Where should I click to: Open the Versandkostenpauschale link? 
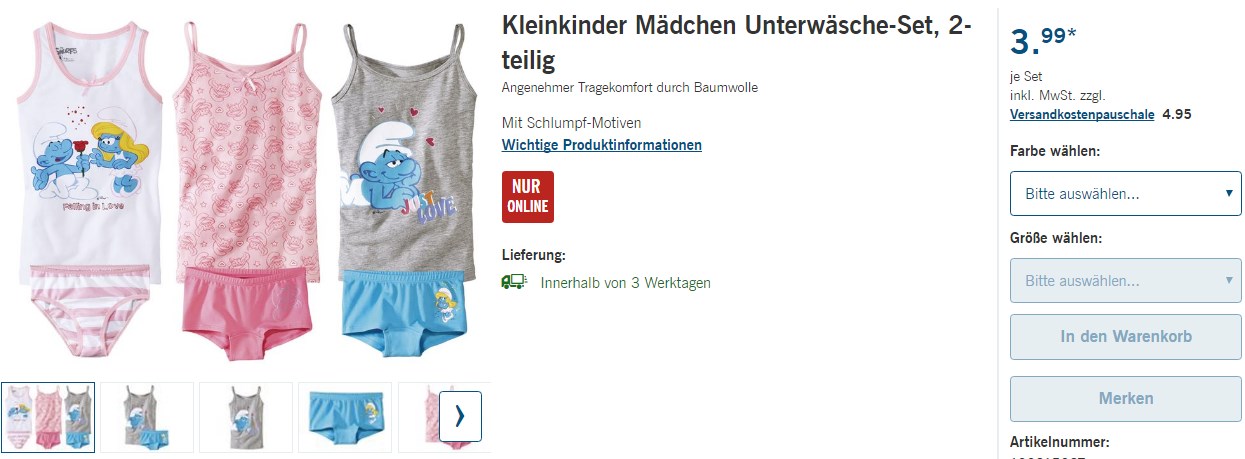[1082, 114]
